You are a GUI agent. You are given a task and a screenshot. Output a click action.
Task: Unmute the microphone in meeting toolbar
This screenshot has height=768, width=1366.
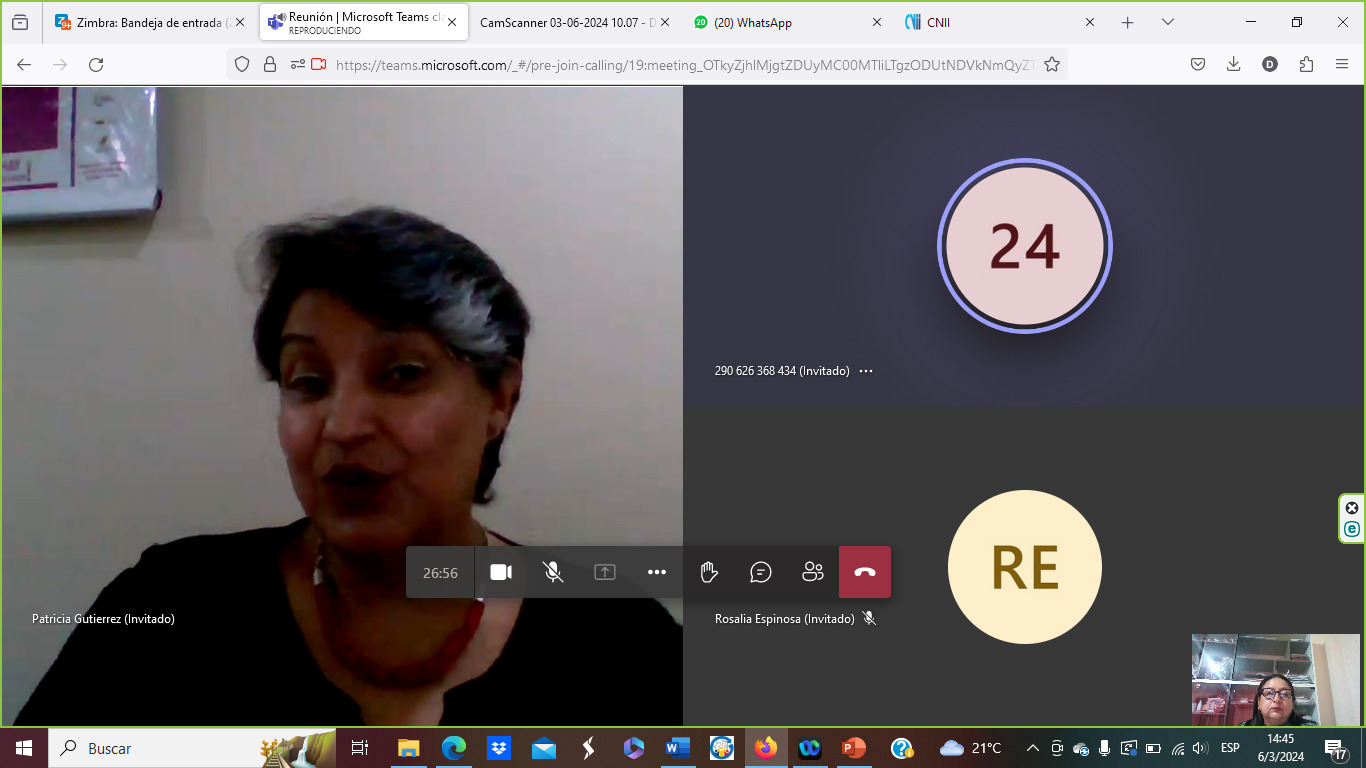coord(553,572)
